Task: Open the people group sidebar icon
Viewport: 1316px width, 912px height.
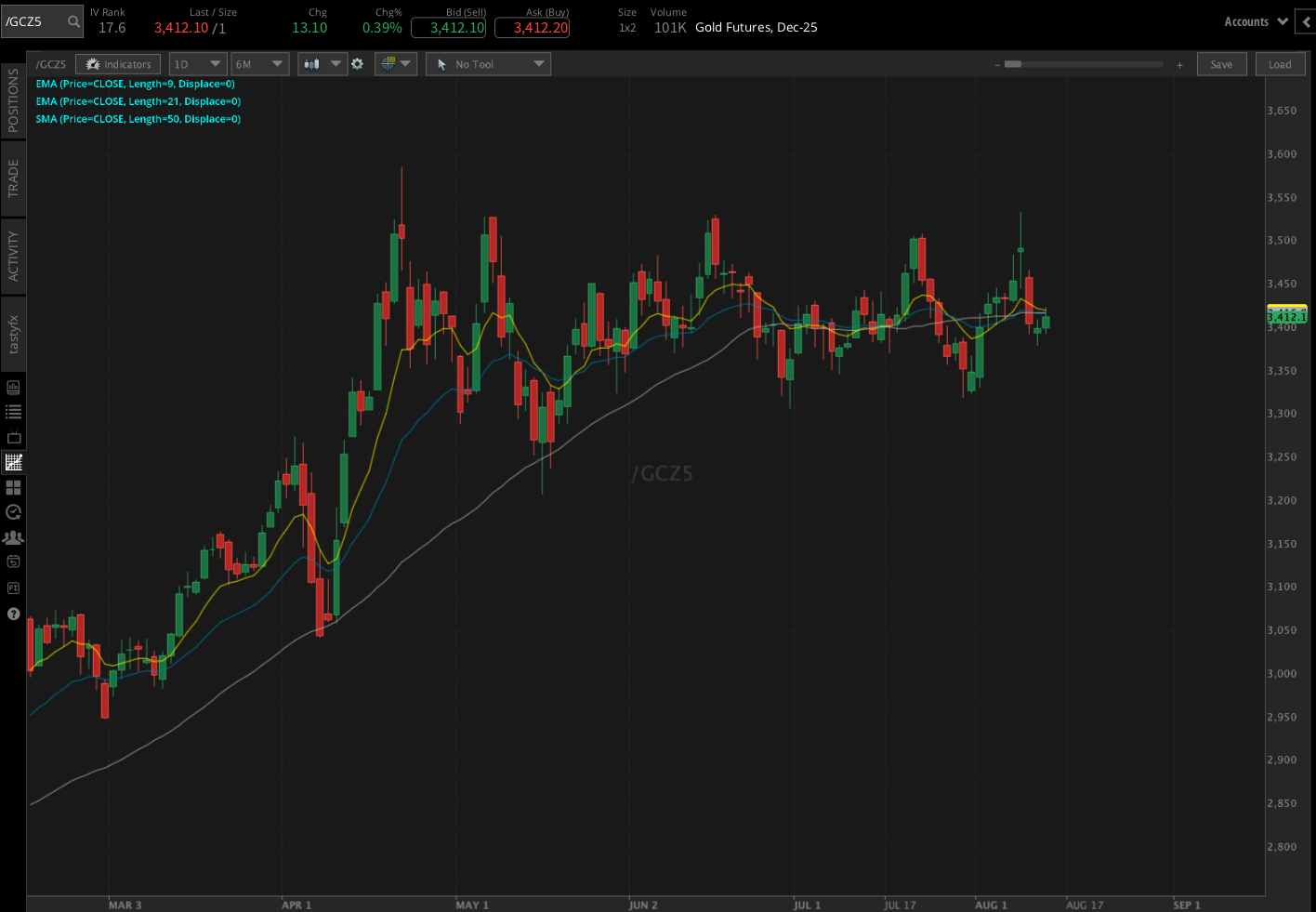Action: pyautogui.click(x=13, y=537)
